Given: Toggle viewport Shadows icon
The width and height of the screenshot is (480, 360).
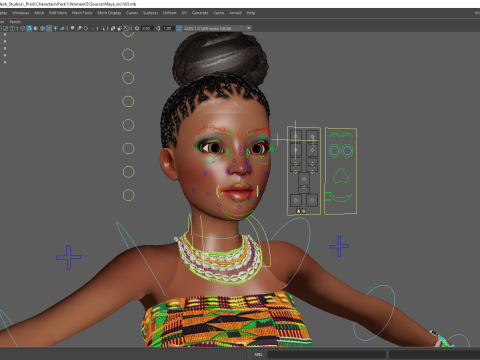Looking at the screenshot, I should [x=62, y=28].
